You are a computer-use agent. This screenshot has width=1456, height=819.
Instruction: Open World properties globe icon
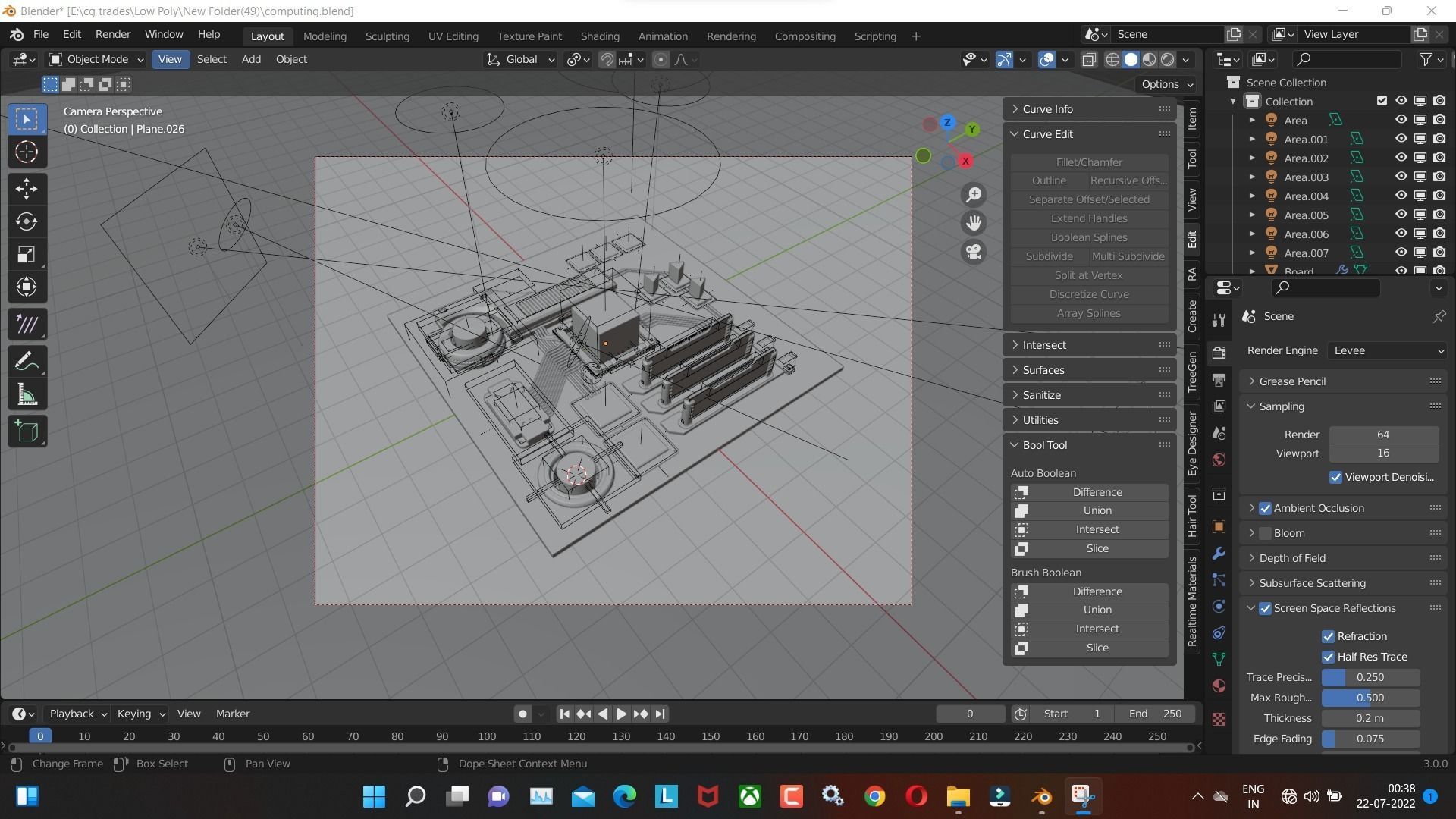point(1219,460)
